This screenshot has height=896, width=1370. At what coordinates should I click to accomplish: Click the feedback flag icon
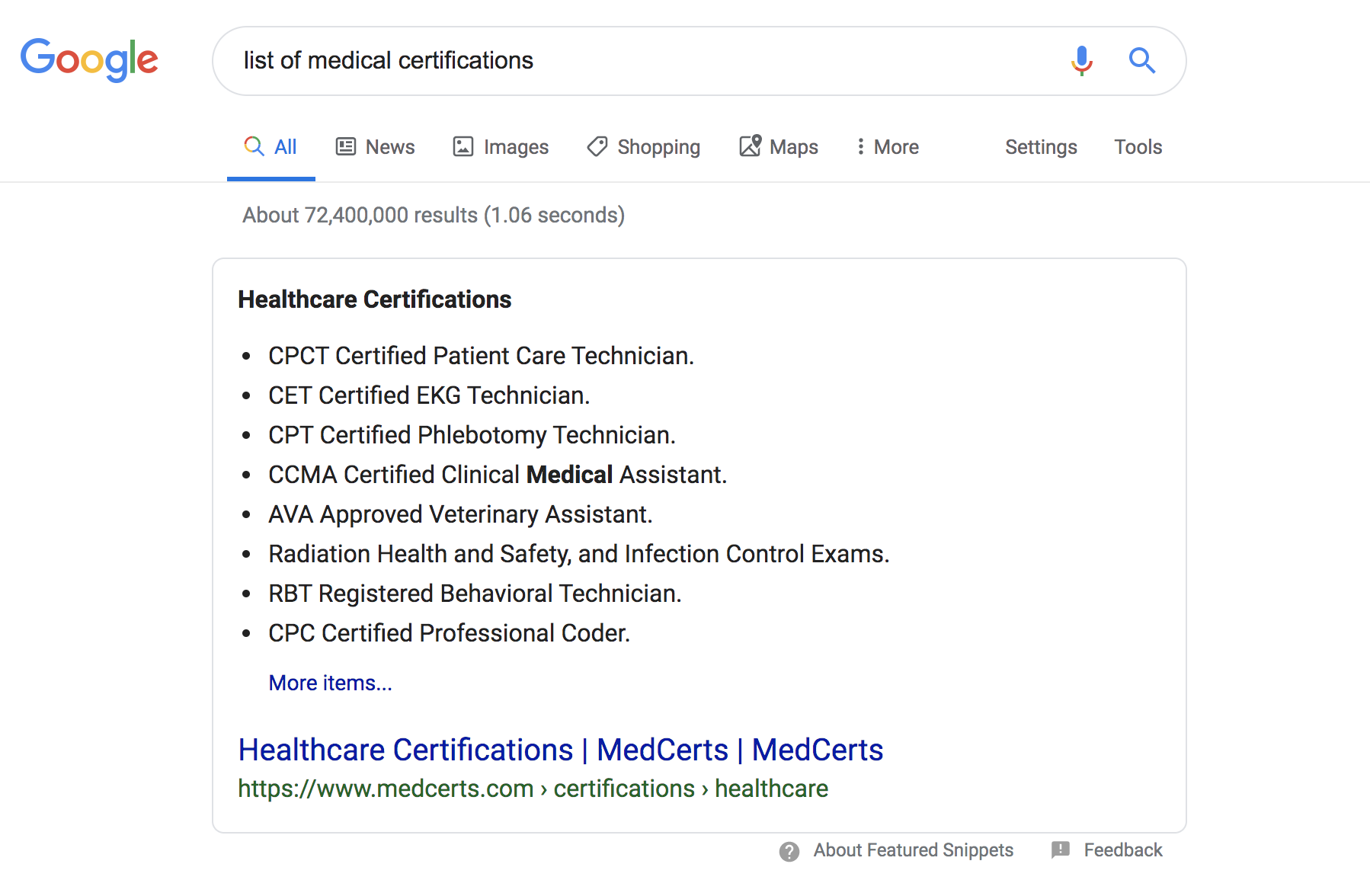(1060, 850)
